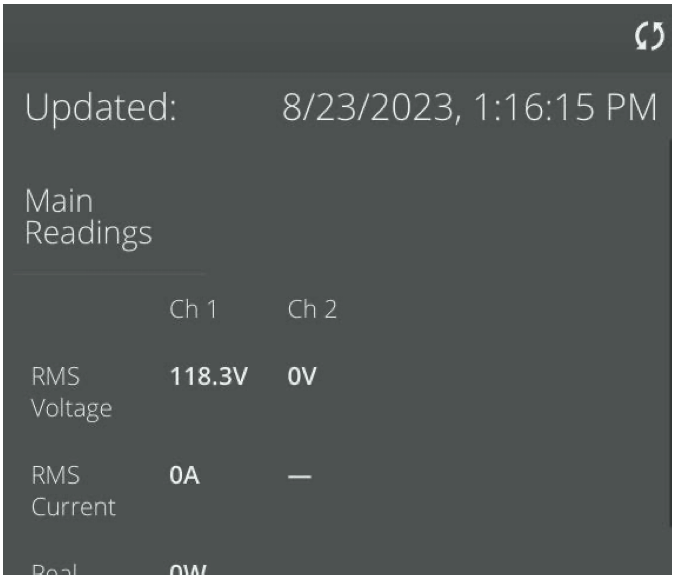Click the 1:16:15 update time
678x579 pixels.
530,108
